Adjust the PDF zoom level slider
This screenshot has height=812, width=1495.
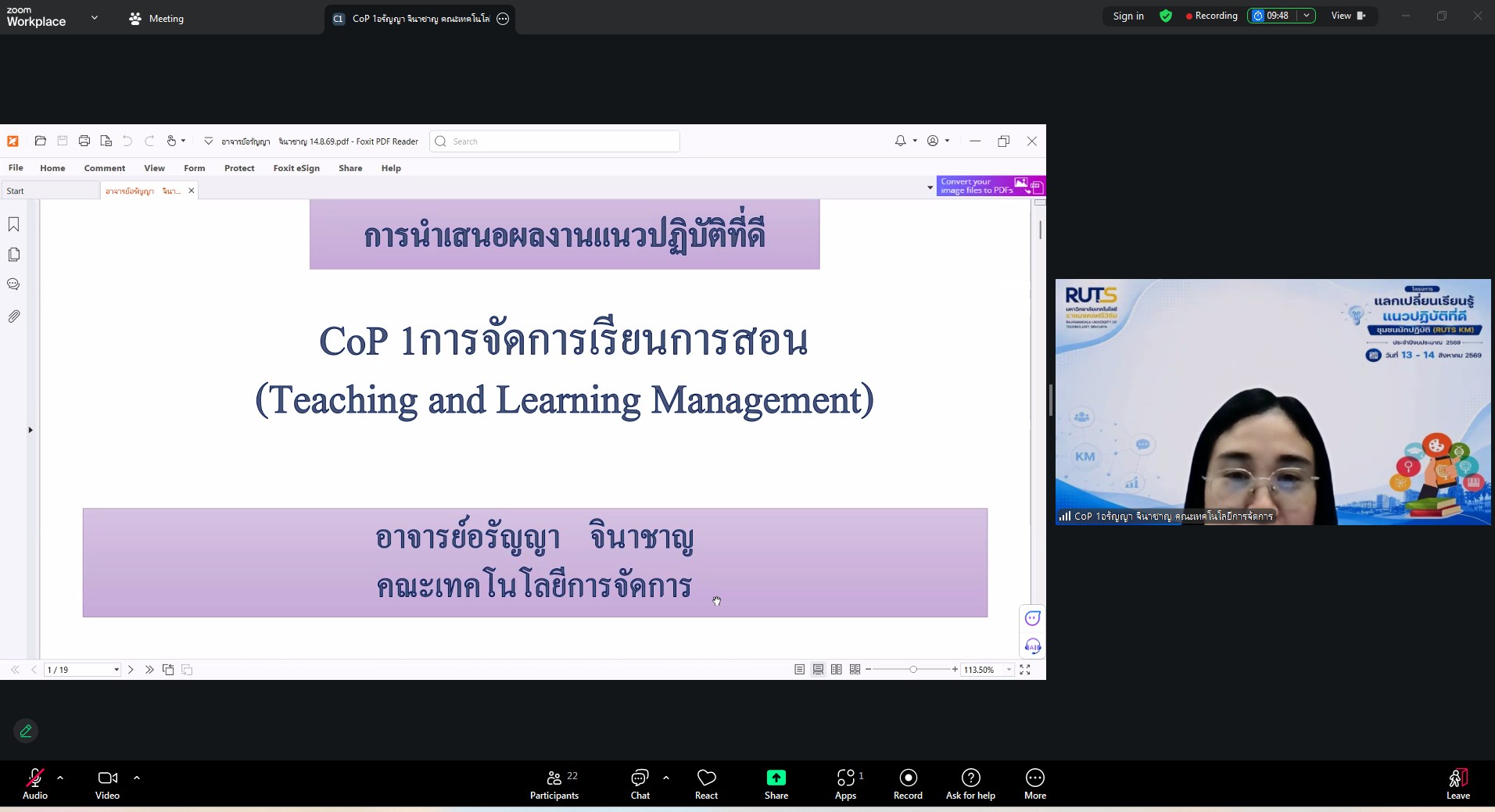pyautogui.click(x=913, y=670)
